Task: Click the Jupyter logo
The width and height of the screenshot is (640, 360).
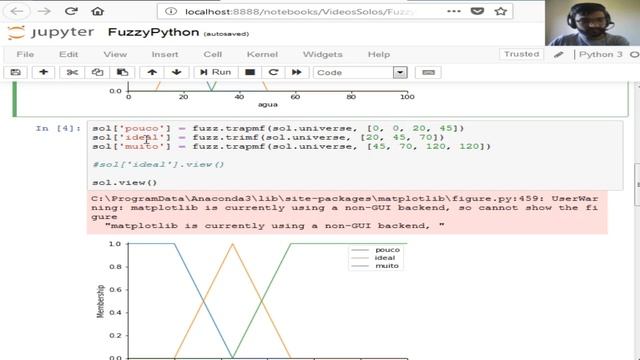Action: pyautogui.click(x=51, y=32)
